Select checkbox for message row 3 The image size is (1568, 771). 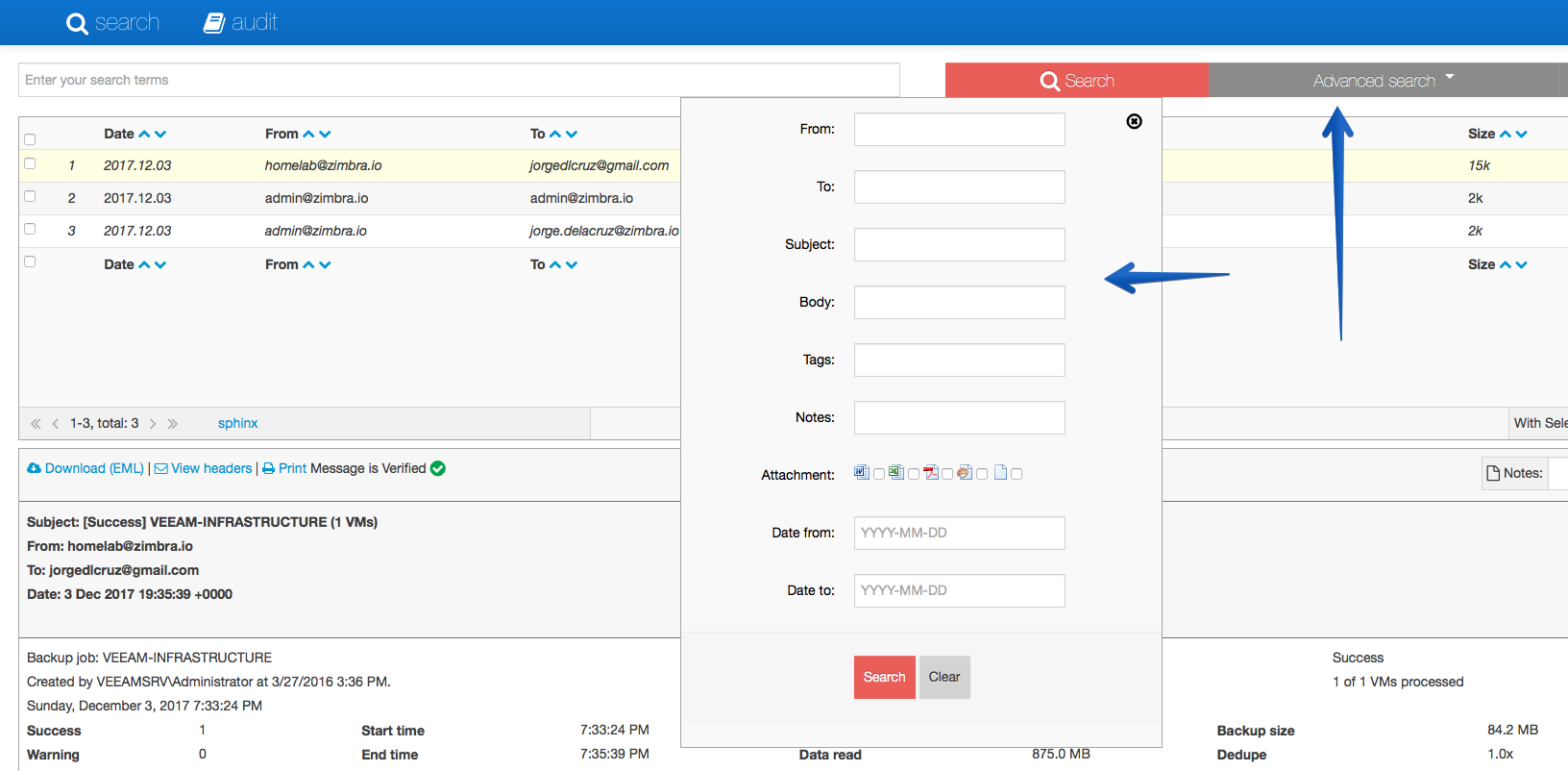coord(30,229)
